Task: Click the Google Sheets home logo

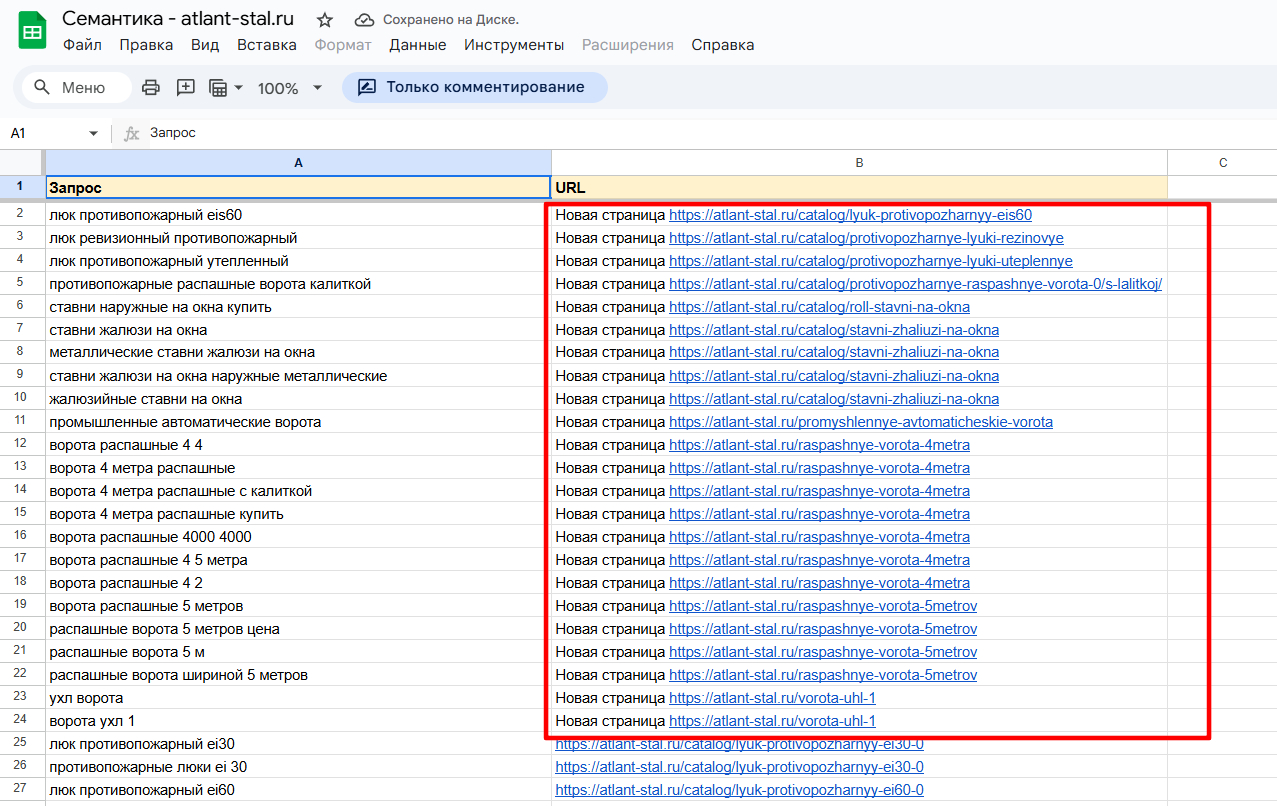Action: pyautogui.click(x=32, y=30)
